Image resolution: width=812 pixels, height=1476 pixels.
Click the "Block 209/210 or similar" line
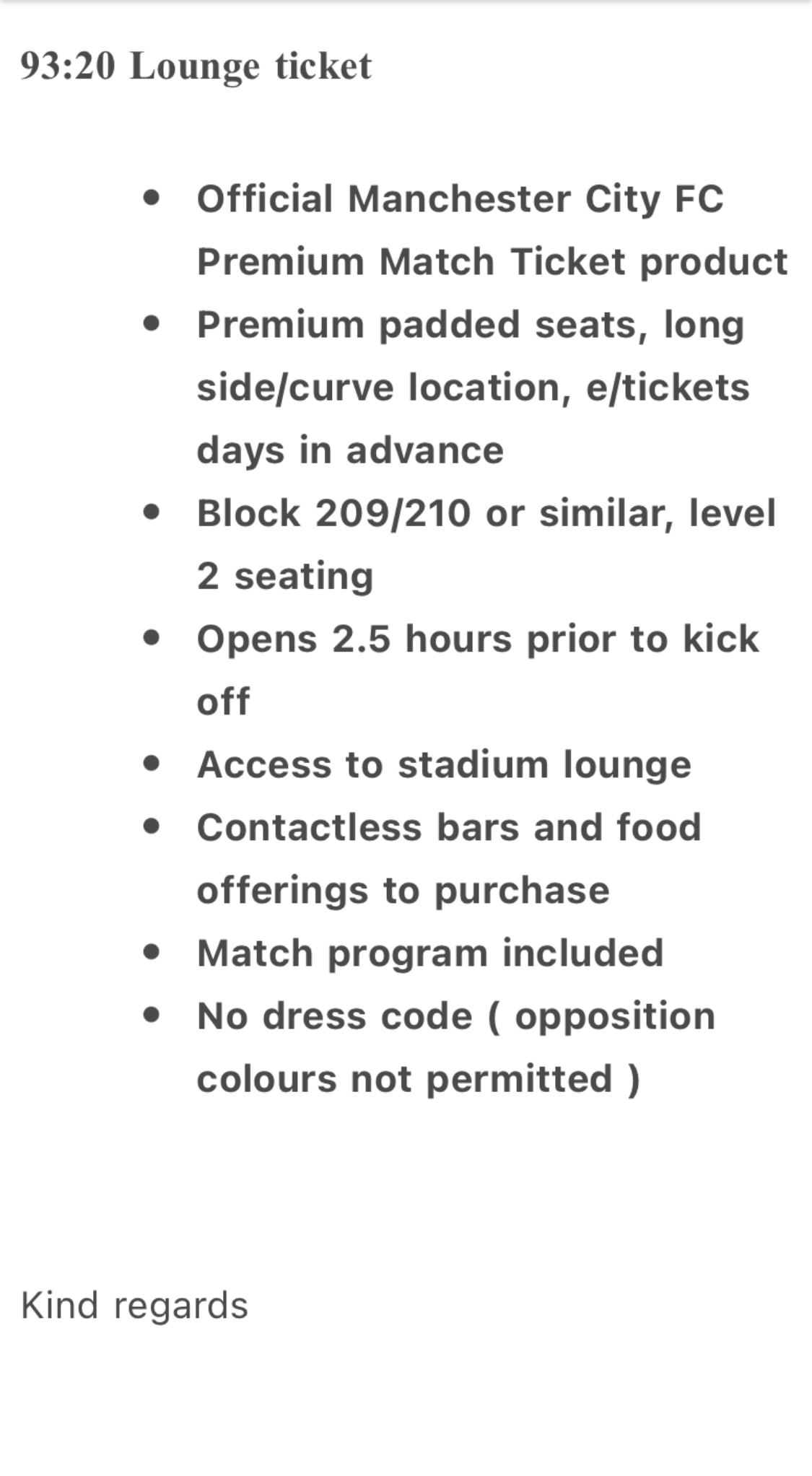(486, 513)
